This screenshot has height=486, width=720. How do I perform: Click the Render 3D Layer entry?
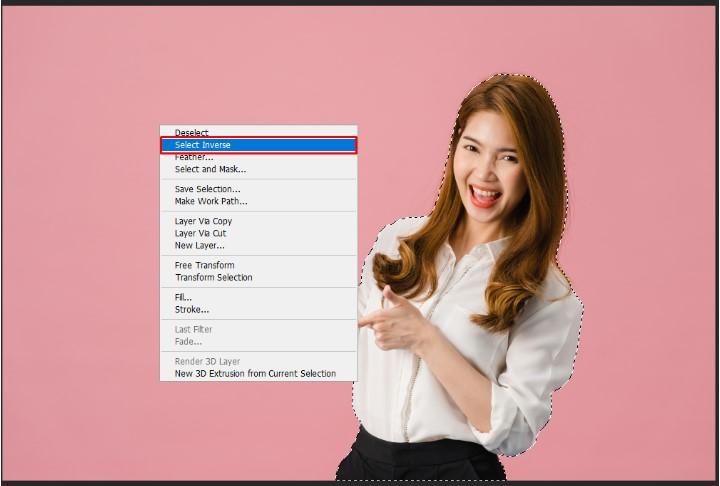(258, 362)
